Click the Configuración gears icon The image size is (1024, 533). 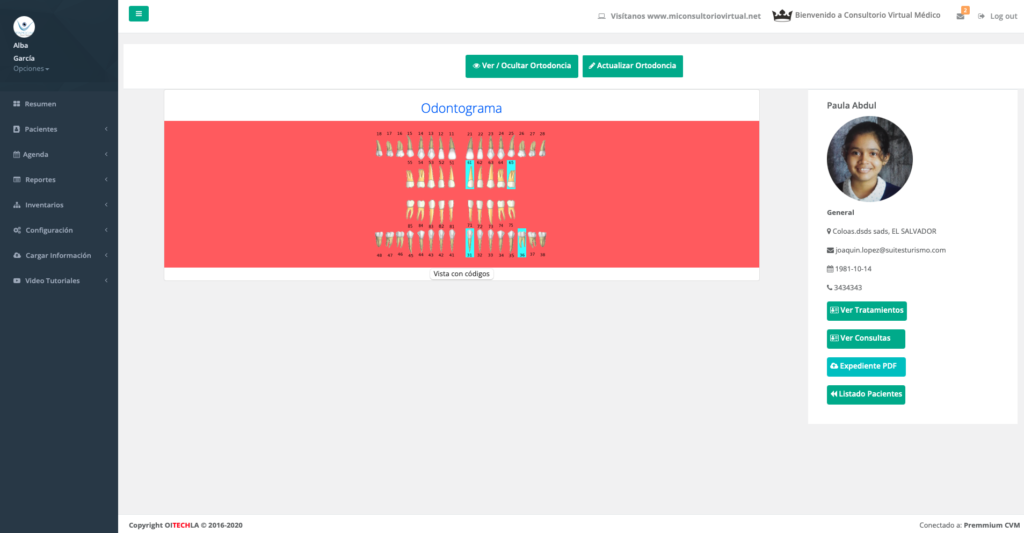[x=17, y=230]
